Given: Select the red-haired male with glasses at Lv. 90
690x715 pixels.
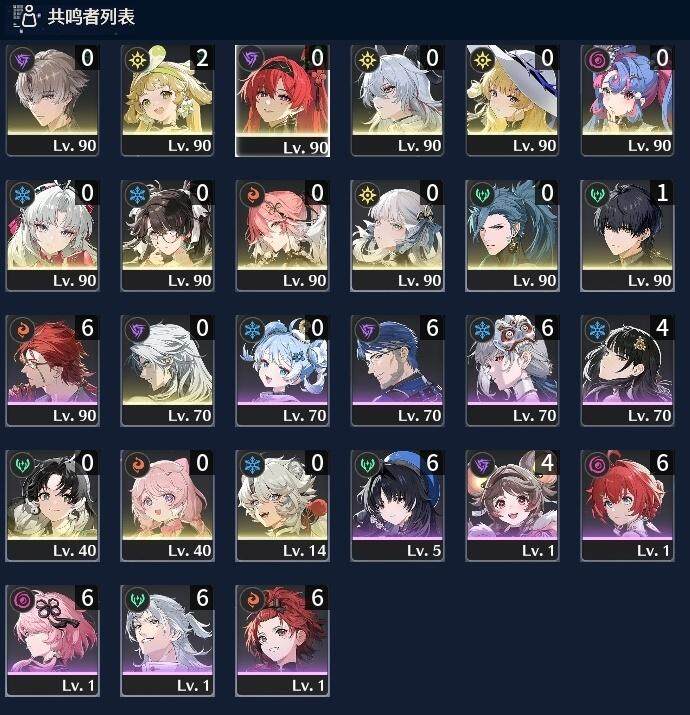Looking at the screenshot, I should [52, 371].
